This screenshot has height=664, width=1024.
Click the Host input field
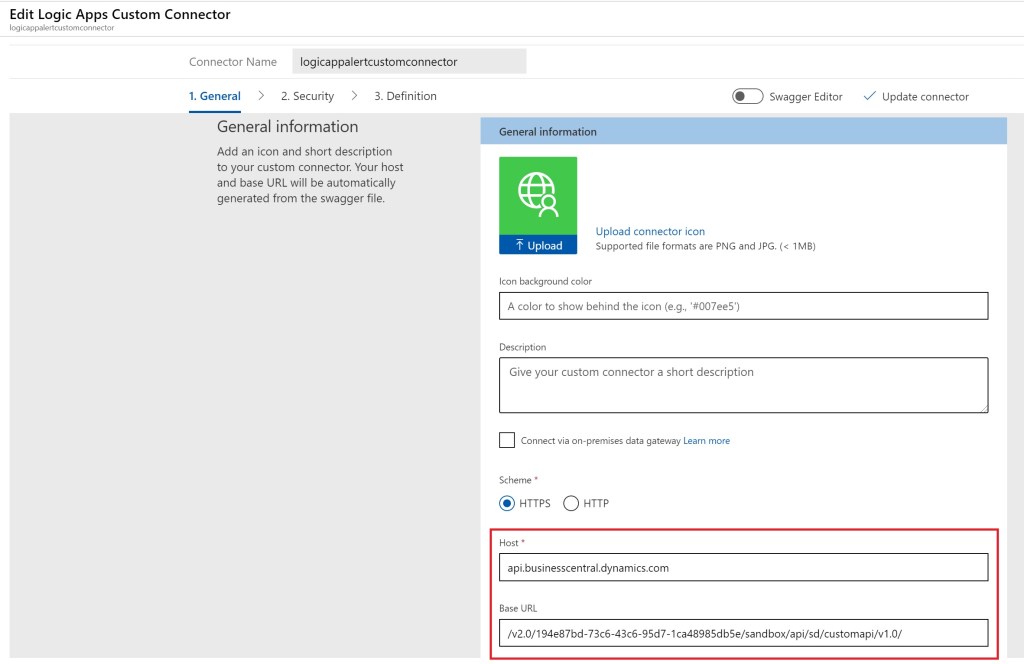pyautogui.click(x=743, y=568)
